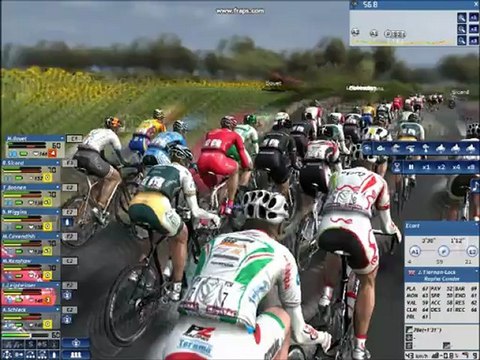480x360 pixels.
Task: Select the M.Bouet rider header
Action: point(35,138)
